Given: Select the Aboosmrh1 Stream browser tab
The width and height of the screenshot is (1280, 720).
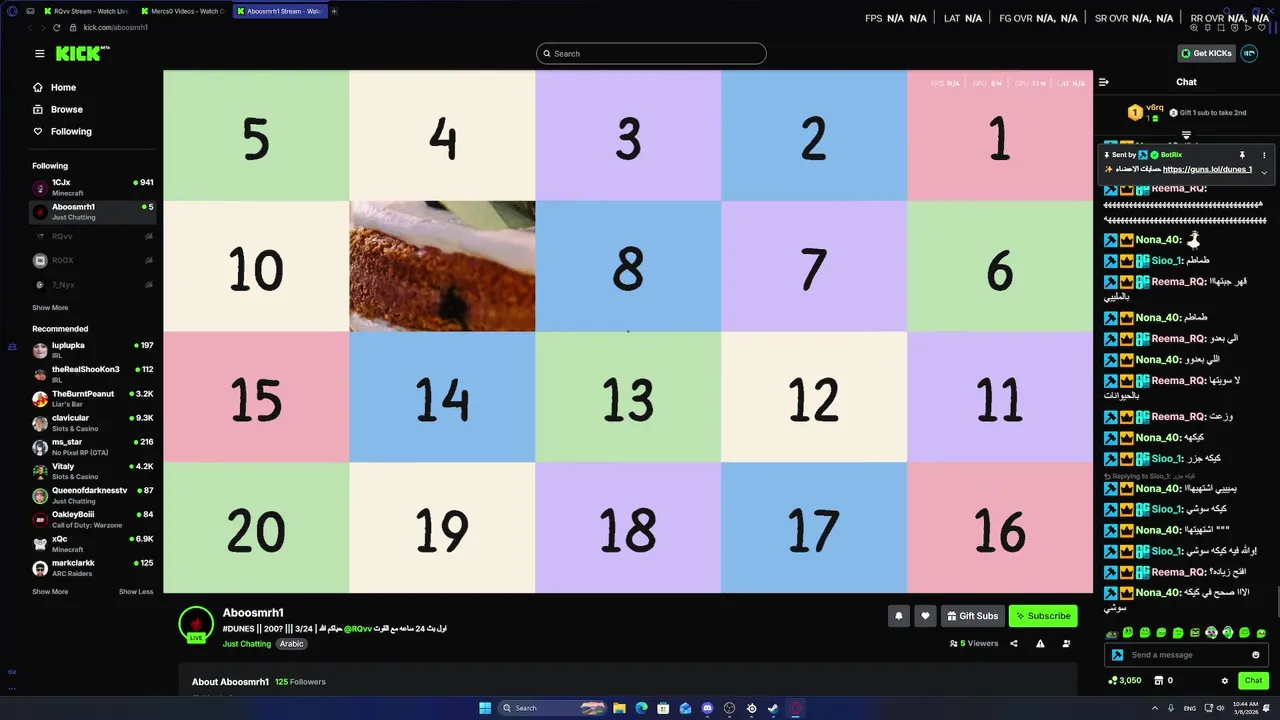Looking at the screenshot, I should click(x=278, y=11).
